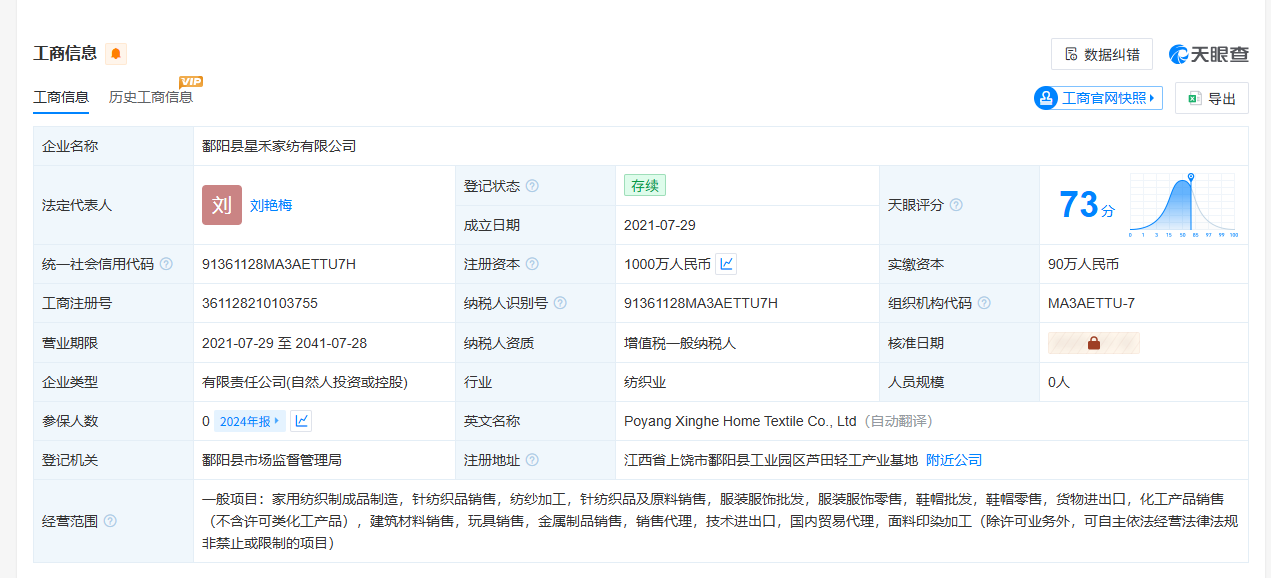This screenshot has width=1271, height=578.
Task: Click help icon beside 登记状态
Action: coord(532,186)
